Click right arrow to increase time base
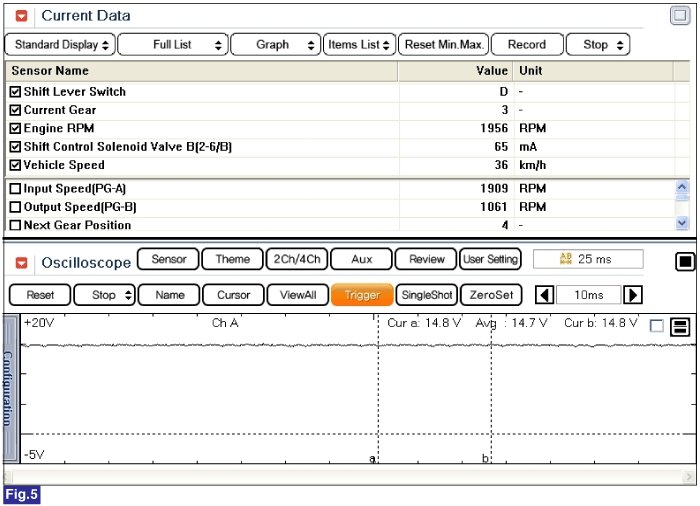This screenshot has height=506, width=700. pos(632,295)
